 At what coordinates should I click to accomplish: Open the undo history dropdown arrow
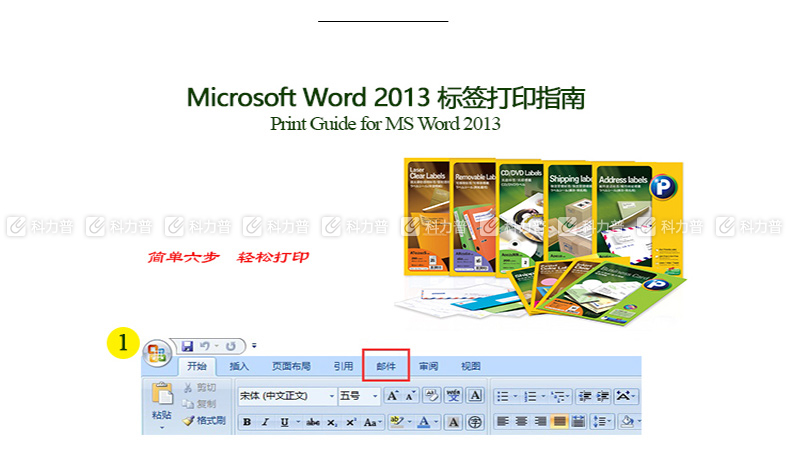(x=217, y=346)
